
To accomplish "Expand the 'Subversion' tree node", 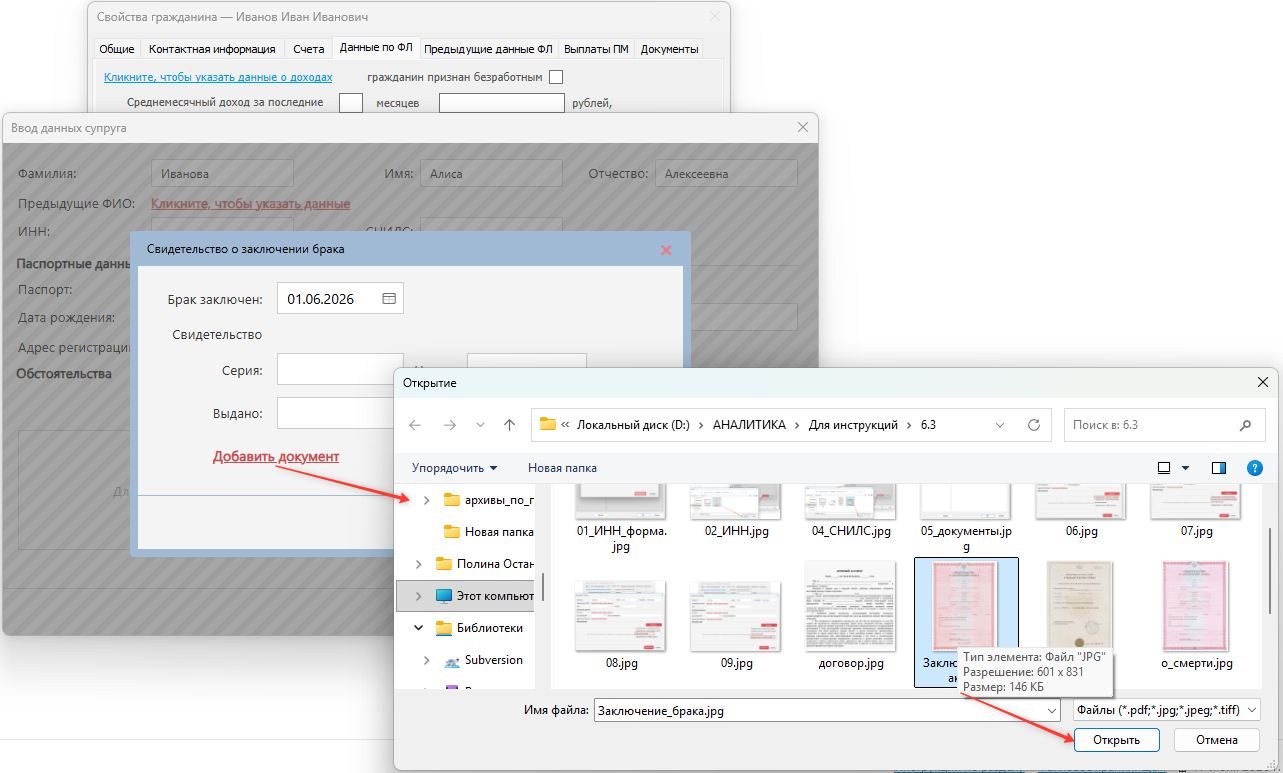I will point(427,661).
